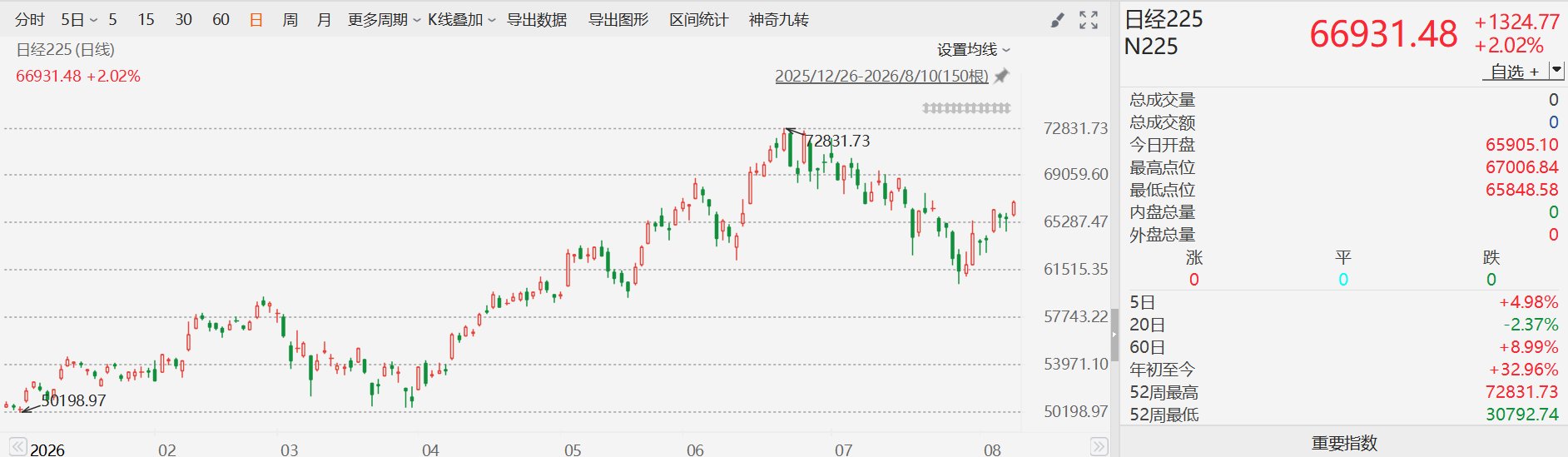The image size is (1568, 457).
Task: Click the 导出数据 export data button
Action: pyautogui.click(x=537, y=19)
